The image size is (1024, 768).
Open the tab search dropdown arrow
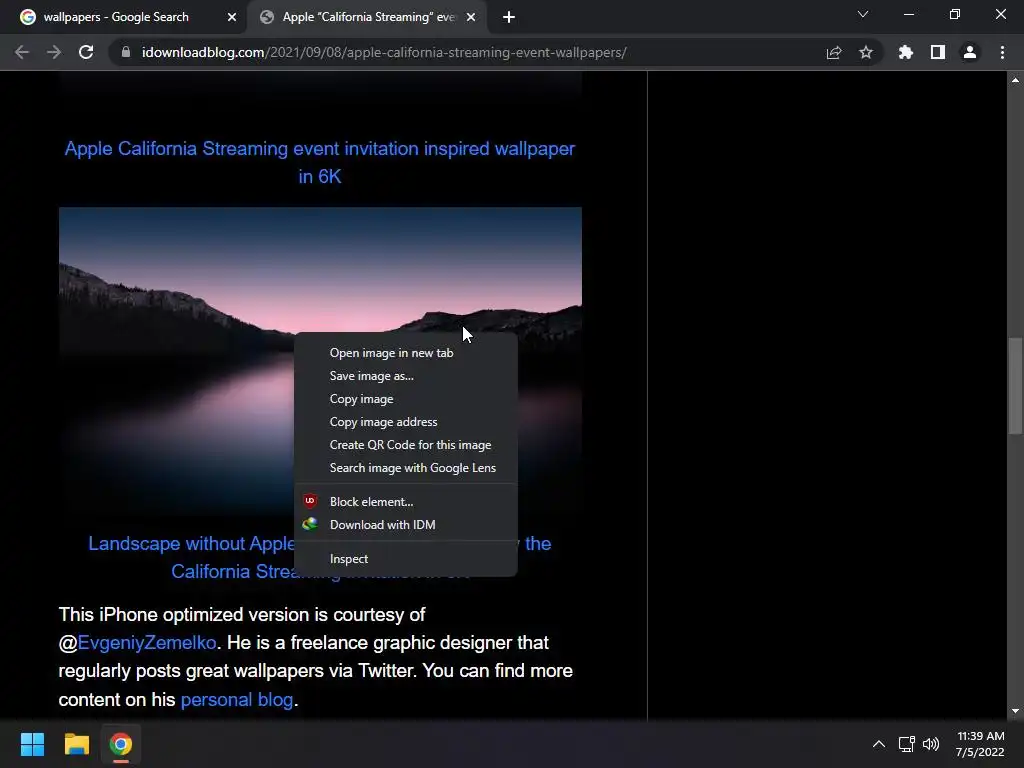862,14
